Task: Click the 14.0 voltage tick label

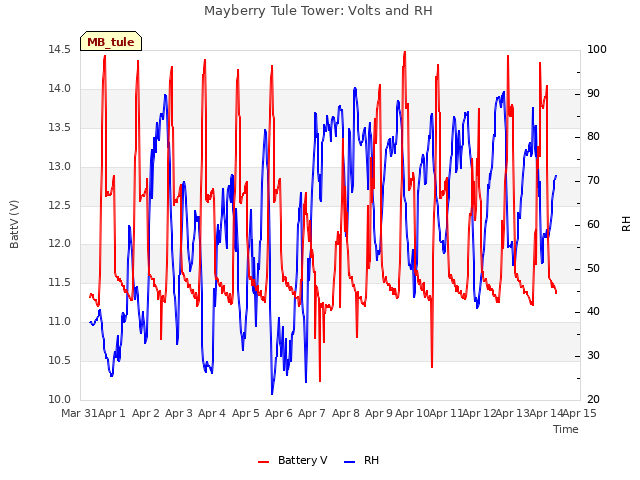Action: [x=60, y=89]
